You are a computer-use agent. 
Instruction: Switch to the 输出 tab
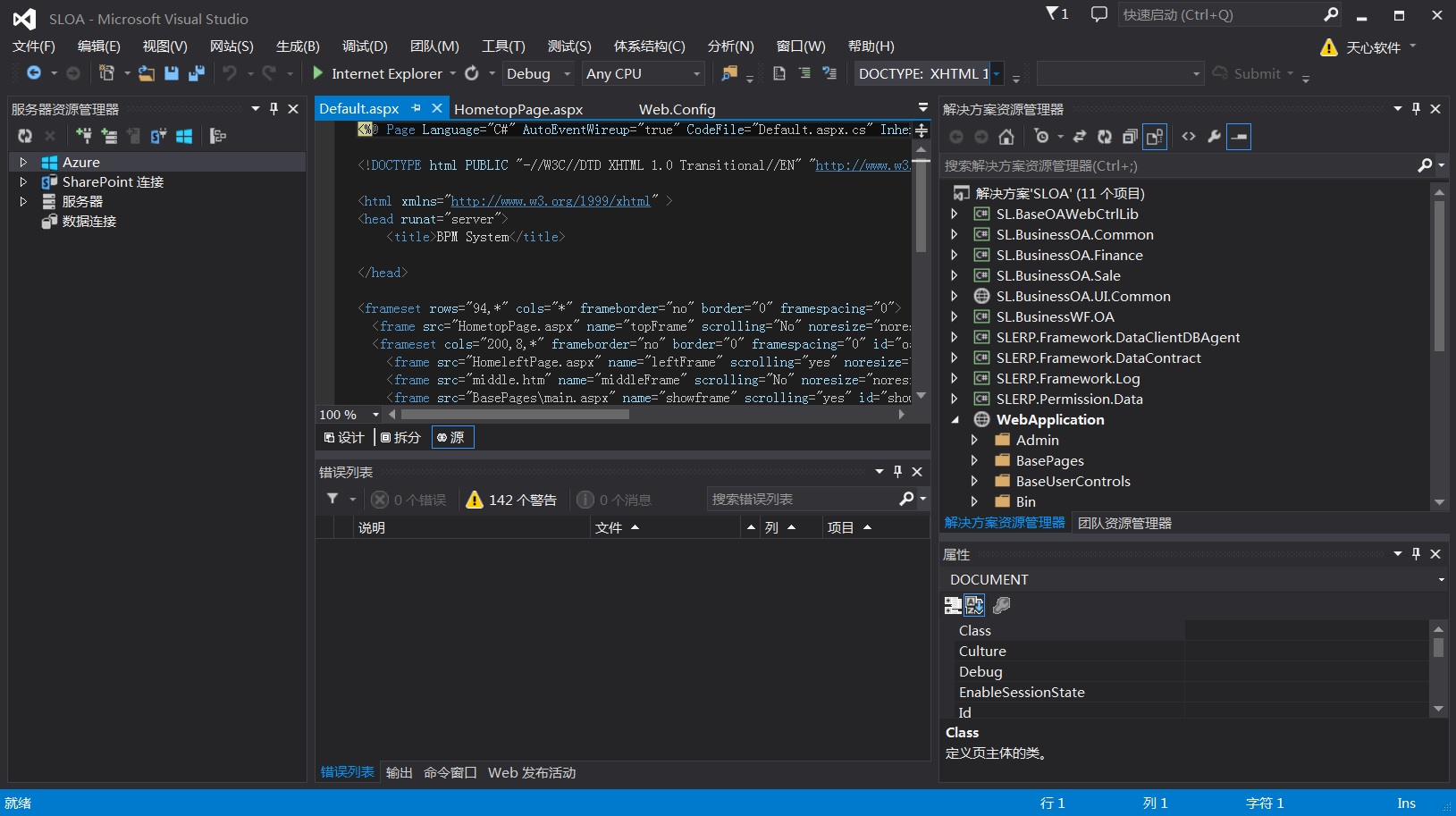click(x=399, y=772)
